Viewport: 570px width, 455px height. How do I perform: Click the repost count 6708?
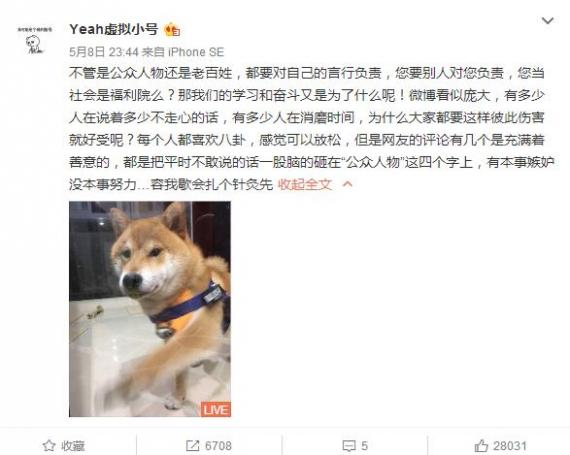(218, 446)
